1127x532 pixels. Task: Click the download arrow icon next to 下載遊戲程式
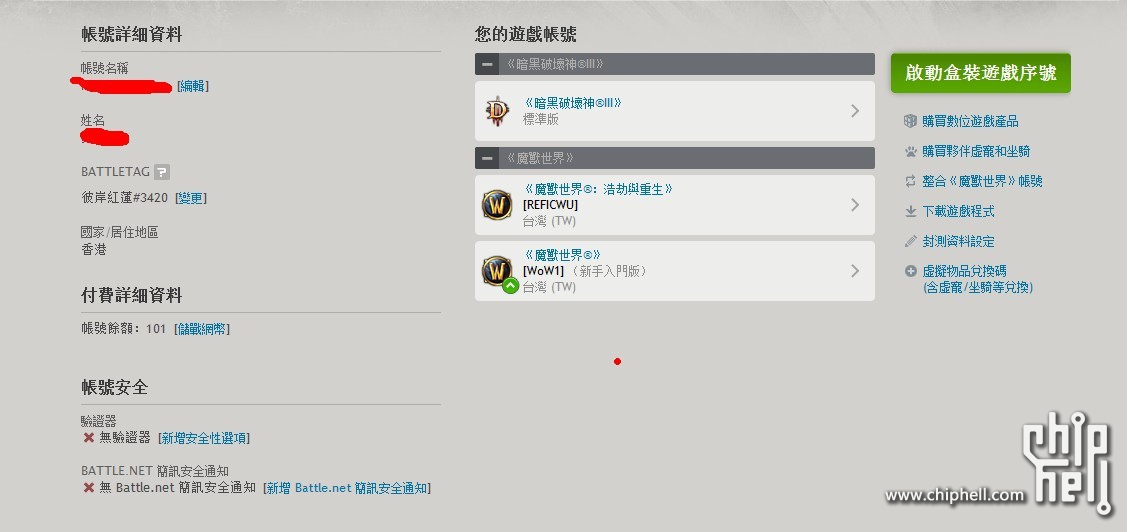coord(911,211)
